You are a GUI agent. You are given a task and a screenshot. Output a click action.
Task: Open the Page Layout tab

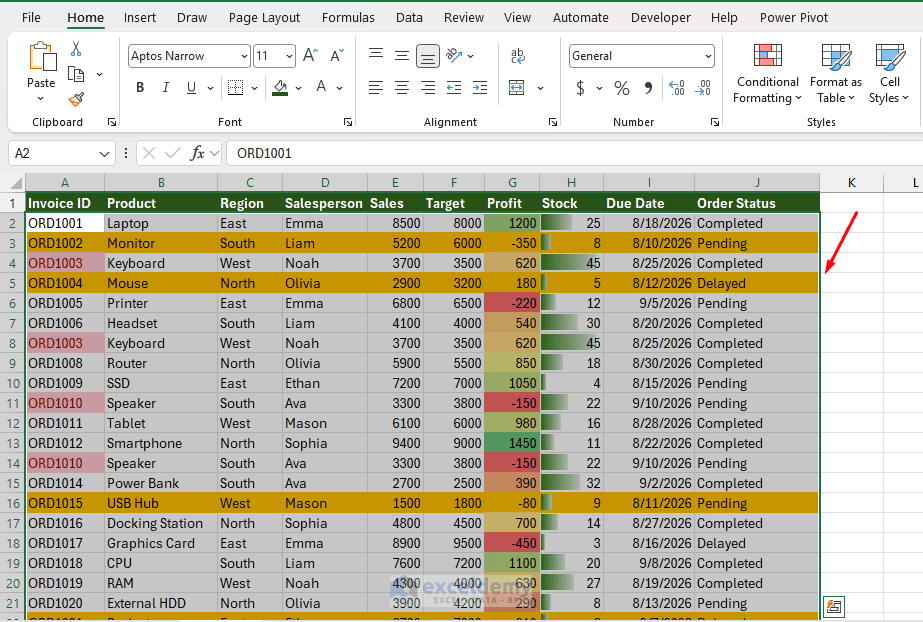pos(264,18)
